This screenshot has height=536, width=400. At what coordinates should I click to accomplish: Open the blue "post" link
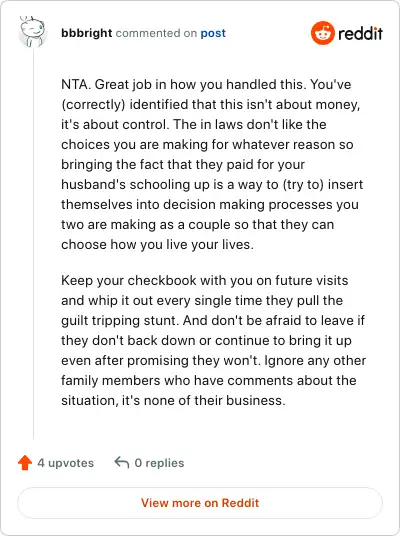(213, 33)
